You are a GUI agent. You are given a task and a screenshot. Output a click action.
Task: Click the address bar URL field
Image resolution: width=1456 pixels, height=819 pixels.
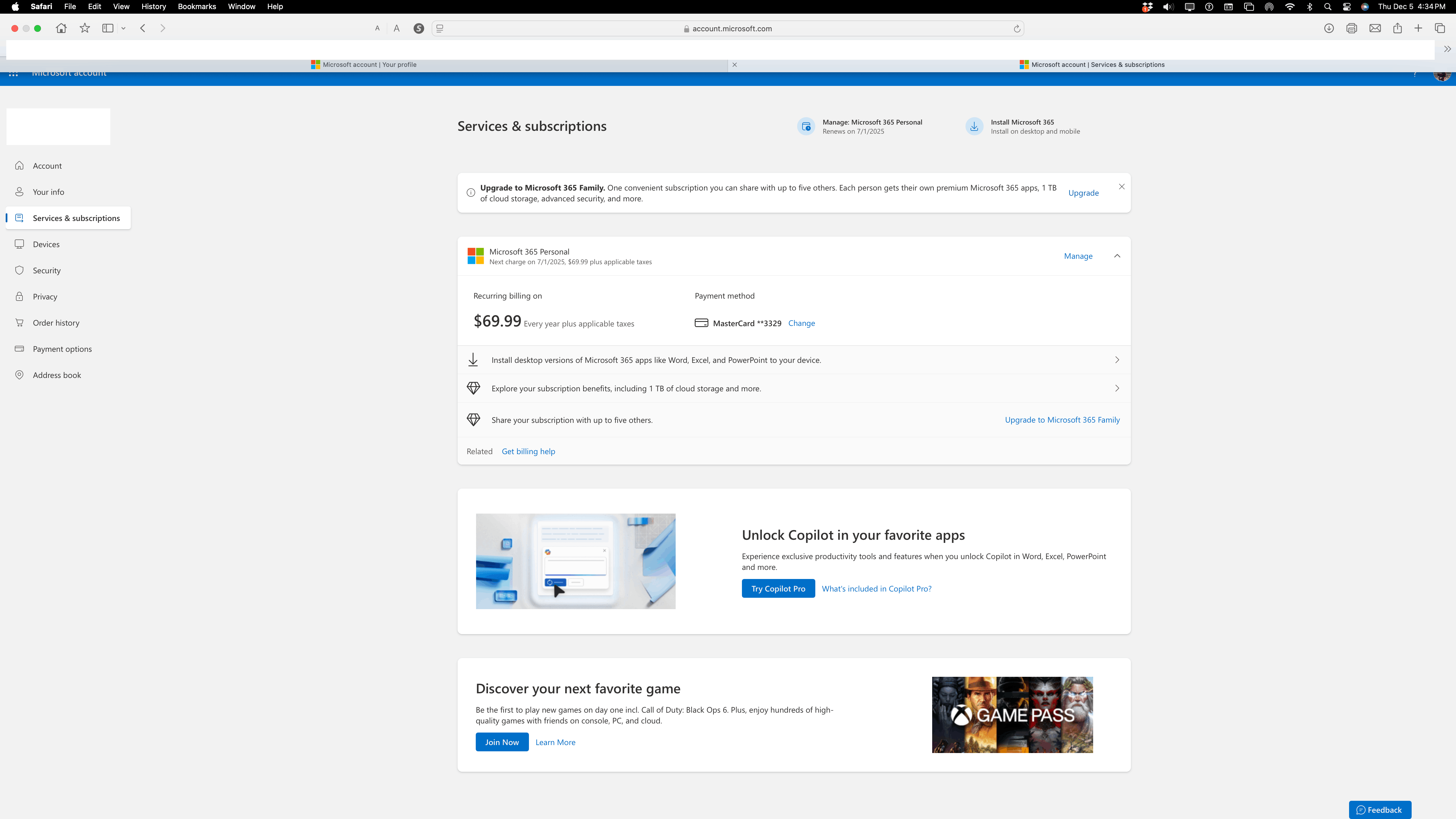coord(731,29)
